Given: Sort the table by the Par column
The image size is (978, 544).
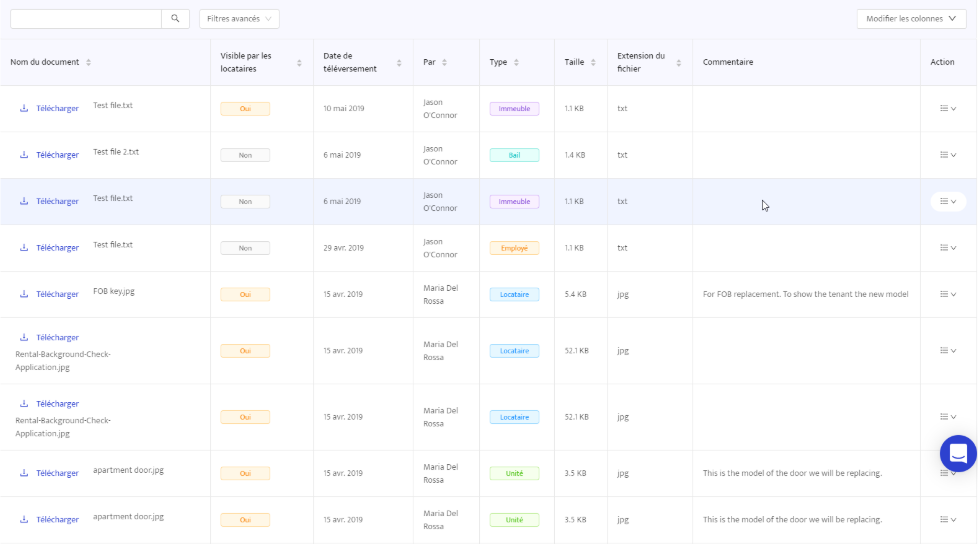Looking at the screenshot, I should pyautogui.click(x=445, y=62).
